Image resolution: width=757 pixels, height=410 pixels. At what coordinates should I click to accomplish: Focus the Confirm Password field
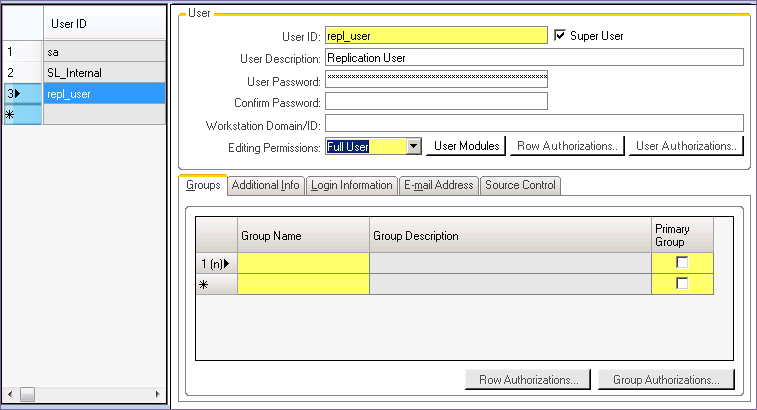436,101
